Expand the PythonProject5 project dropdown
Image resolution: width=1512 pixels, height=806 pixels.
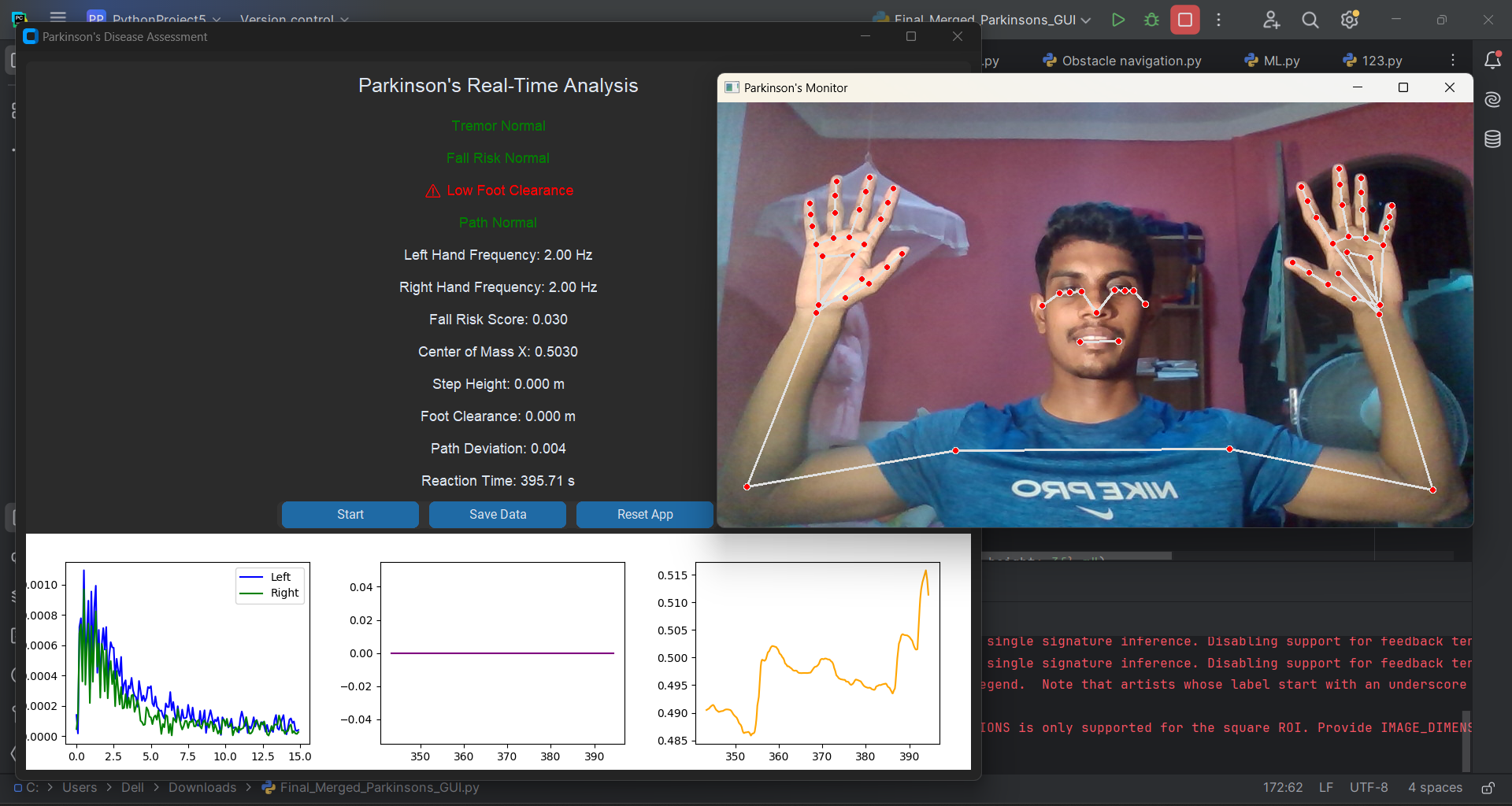pyautogui.click(x=154, y=19)
